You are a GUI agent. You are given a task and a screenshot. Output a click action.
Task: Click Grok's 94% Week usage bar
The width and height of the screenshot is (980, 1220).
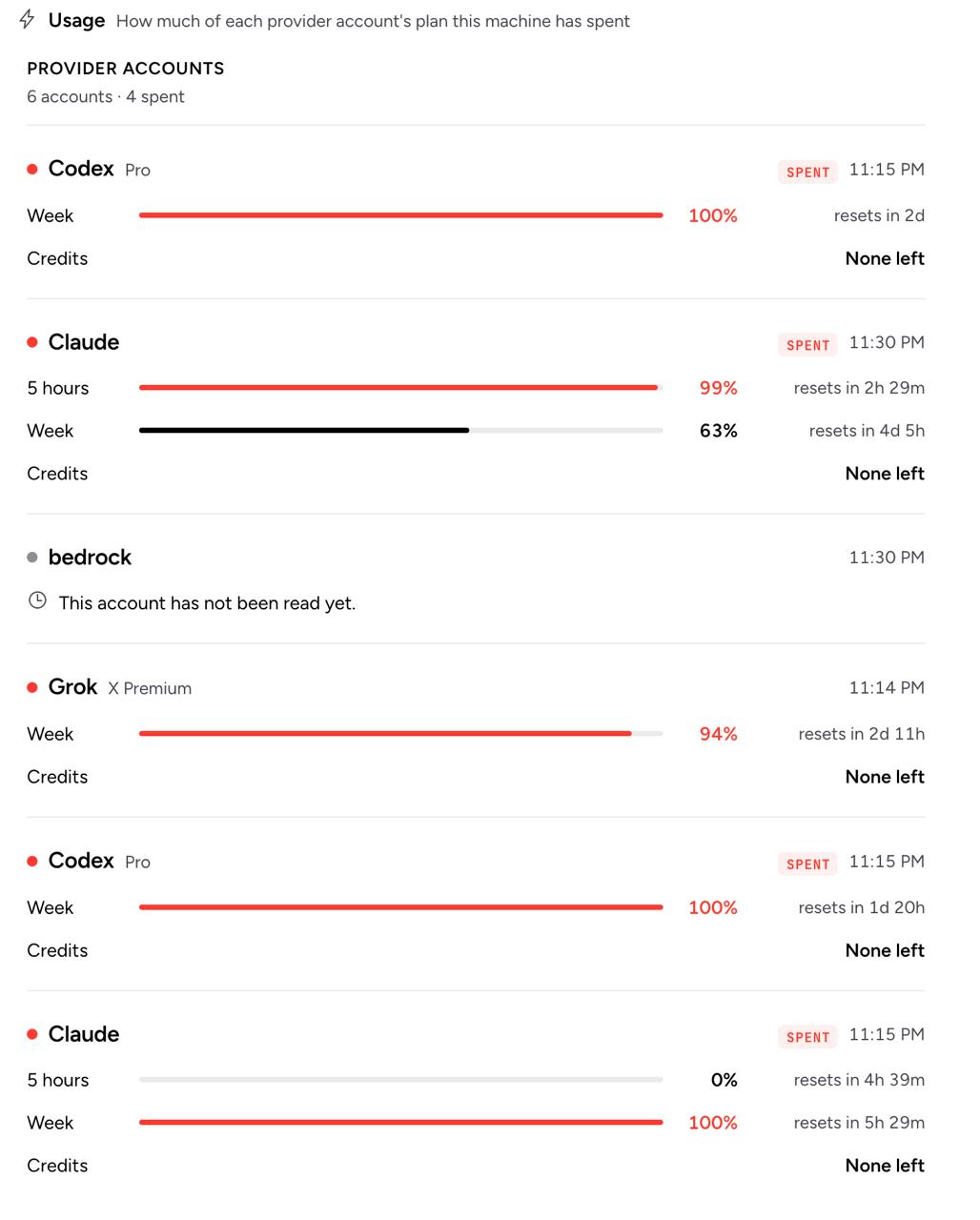(x=400, y=734)
